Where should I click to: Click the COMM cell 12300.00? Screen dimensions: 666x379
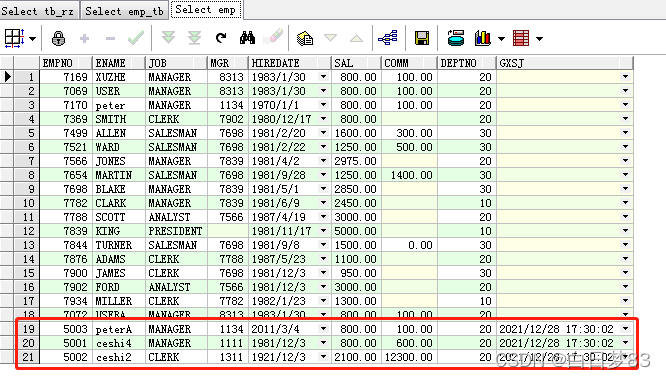[409, 357]
